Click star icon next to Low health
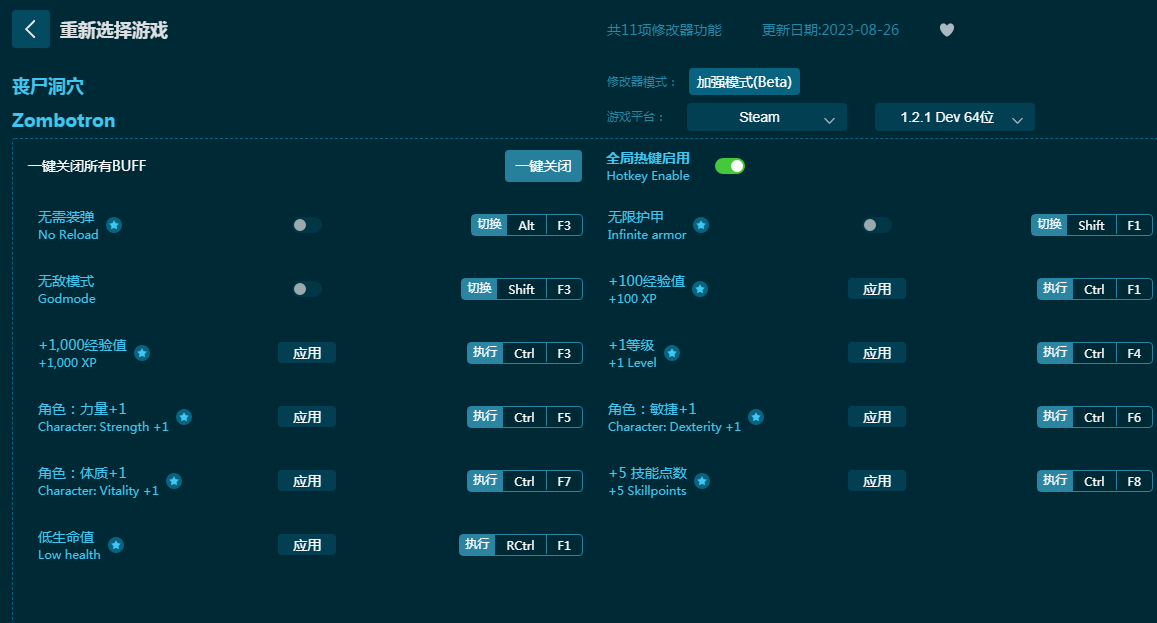This screenshot has width=1157, height=623. pos(116,545)
